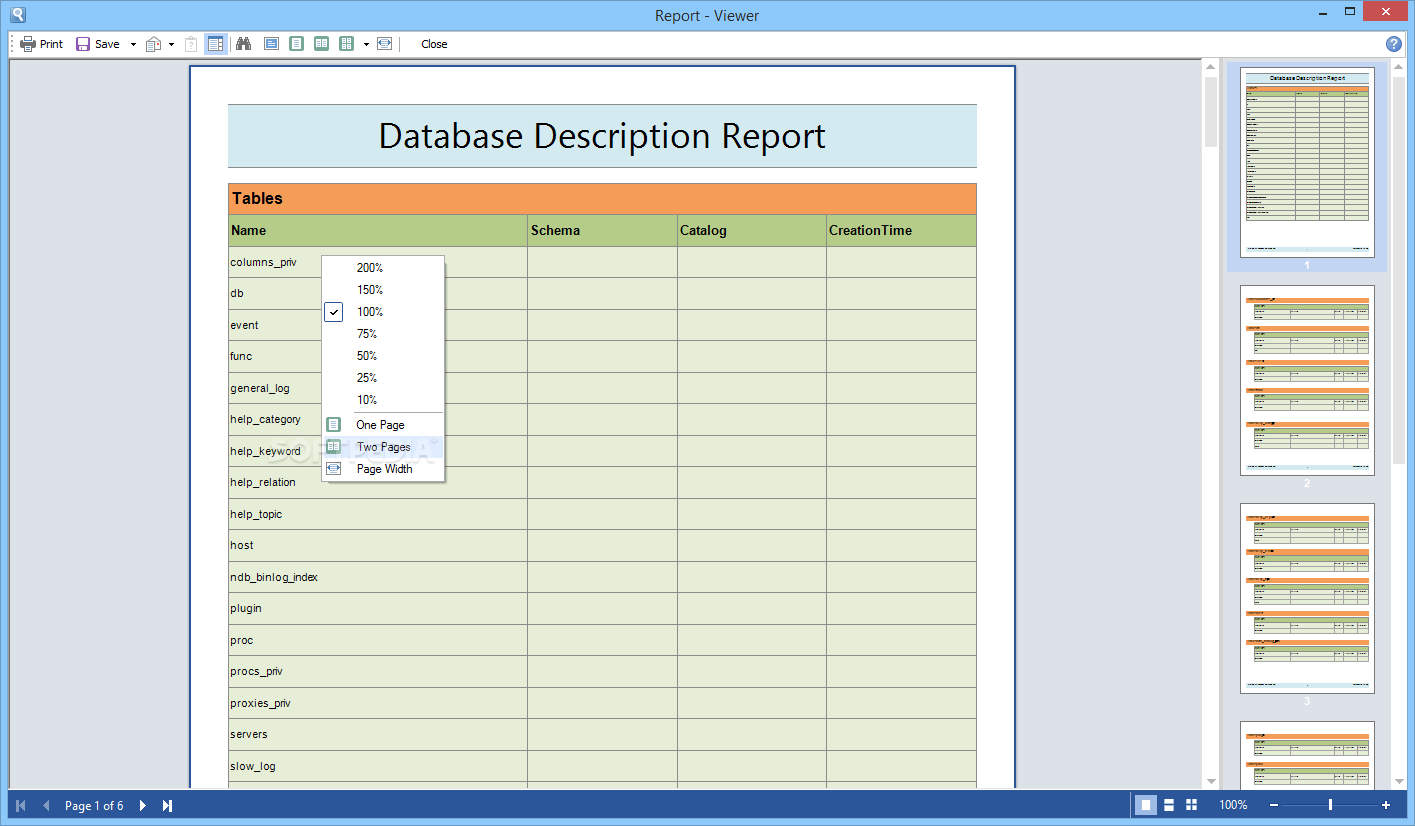Go to first page arrow in status bar
1415x826 pixels.
pyautogui.click(x=21, y=805)
